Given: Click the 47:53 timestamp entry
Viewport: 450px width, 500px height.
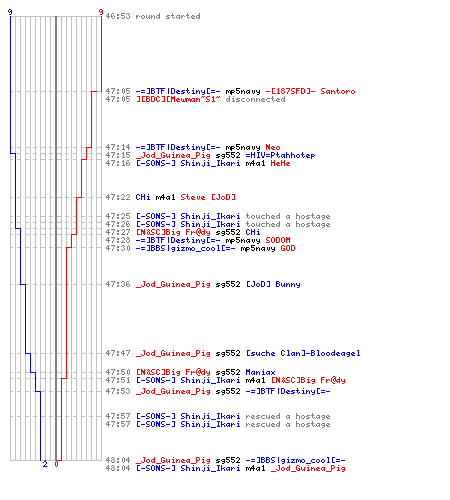Looking at the screenshot, I should (118, 391).
